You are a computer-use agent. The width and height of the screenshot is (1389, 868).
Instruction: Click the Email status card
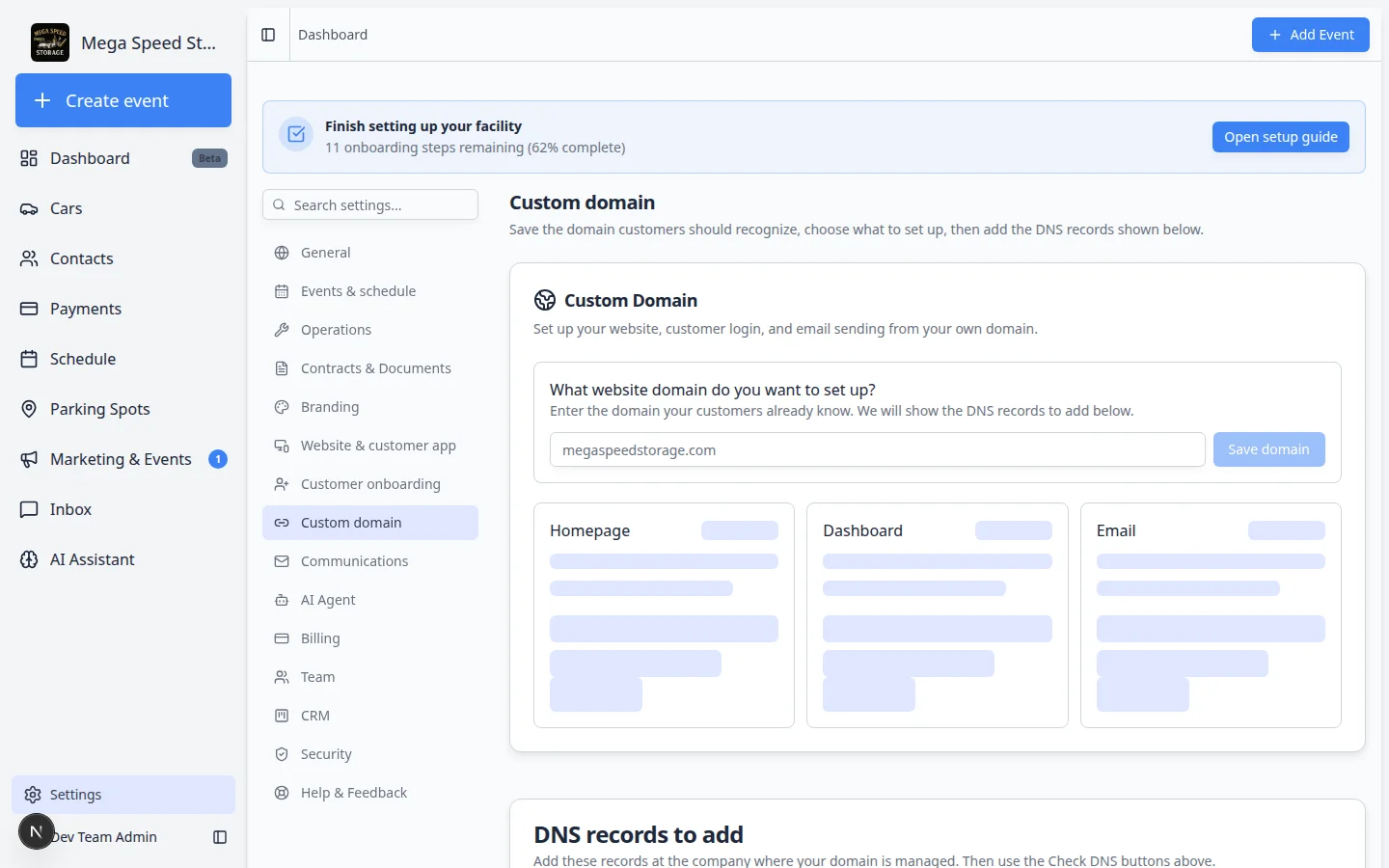1211,615
